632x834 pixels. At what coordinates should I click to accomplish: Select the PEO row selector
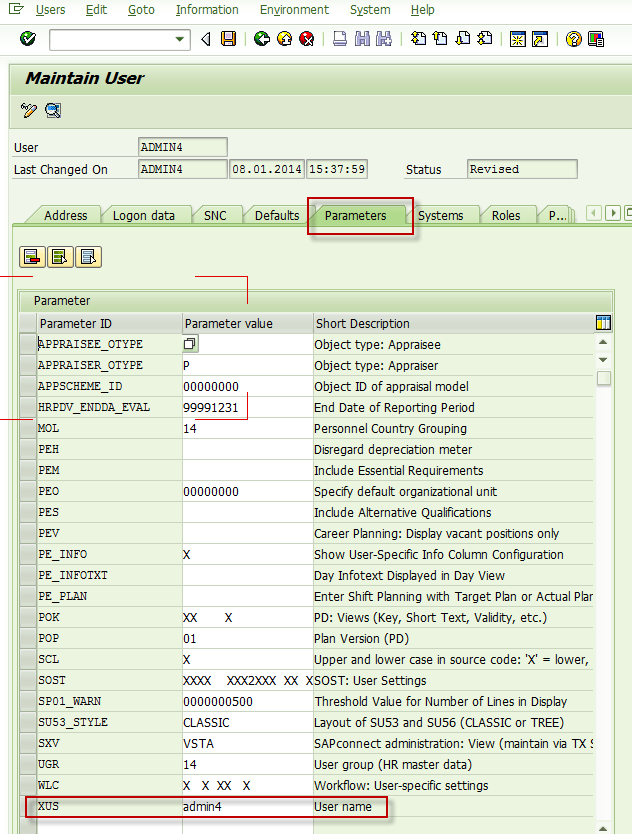pos(28,491)
